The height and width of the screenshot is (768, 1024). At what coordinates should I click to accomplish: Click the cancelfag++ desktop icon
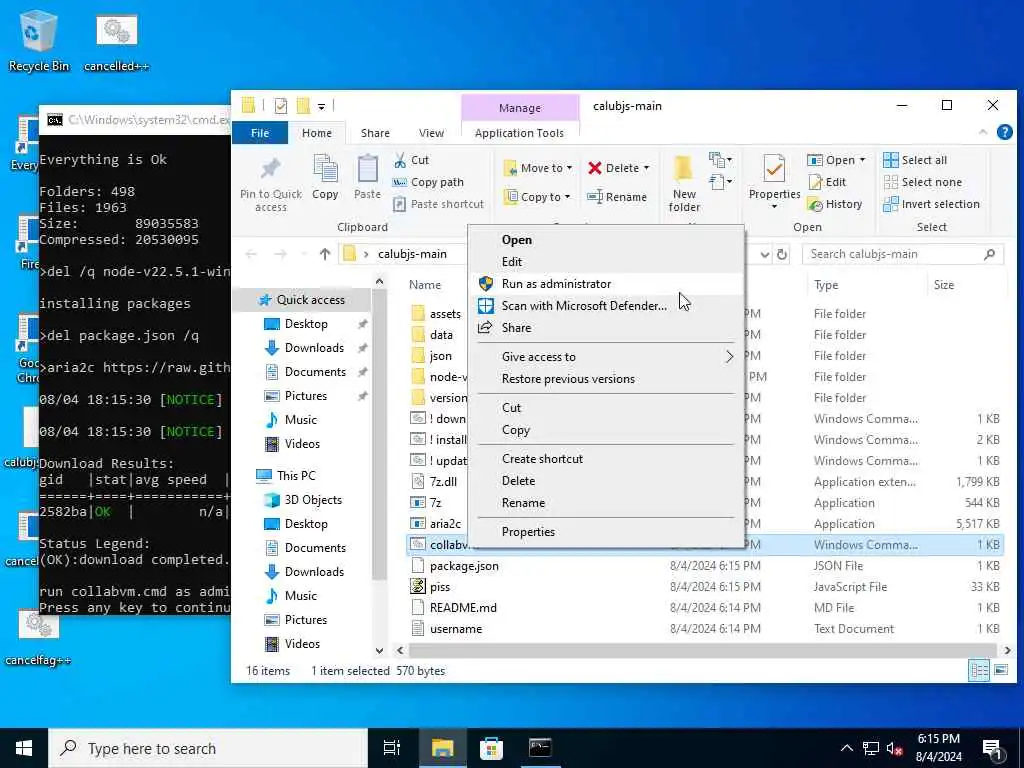pyautogui.click(x=39, y=638)
